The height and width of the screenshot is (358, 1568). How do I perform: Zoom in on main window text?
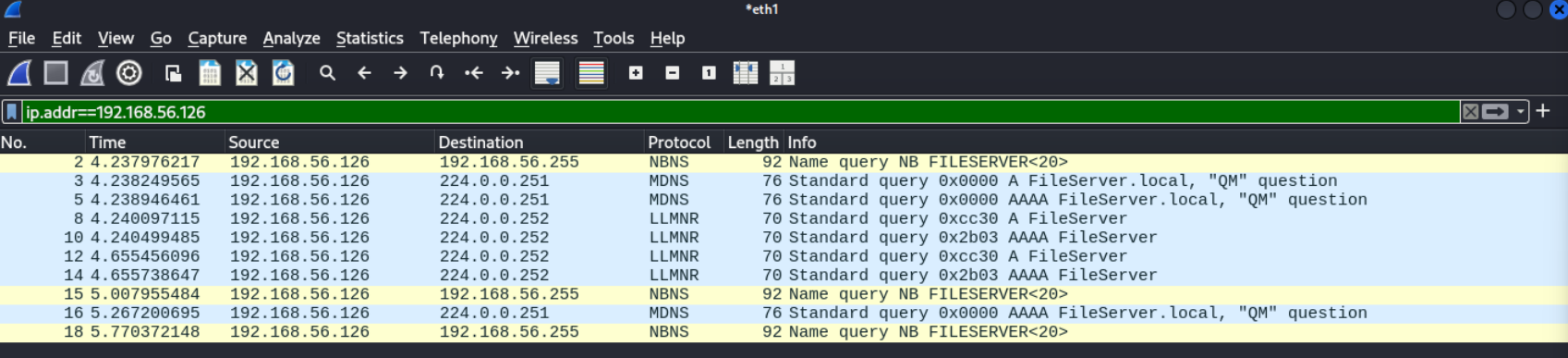pos(636,73)
